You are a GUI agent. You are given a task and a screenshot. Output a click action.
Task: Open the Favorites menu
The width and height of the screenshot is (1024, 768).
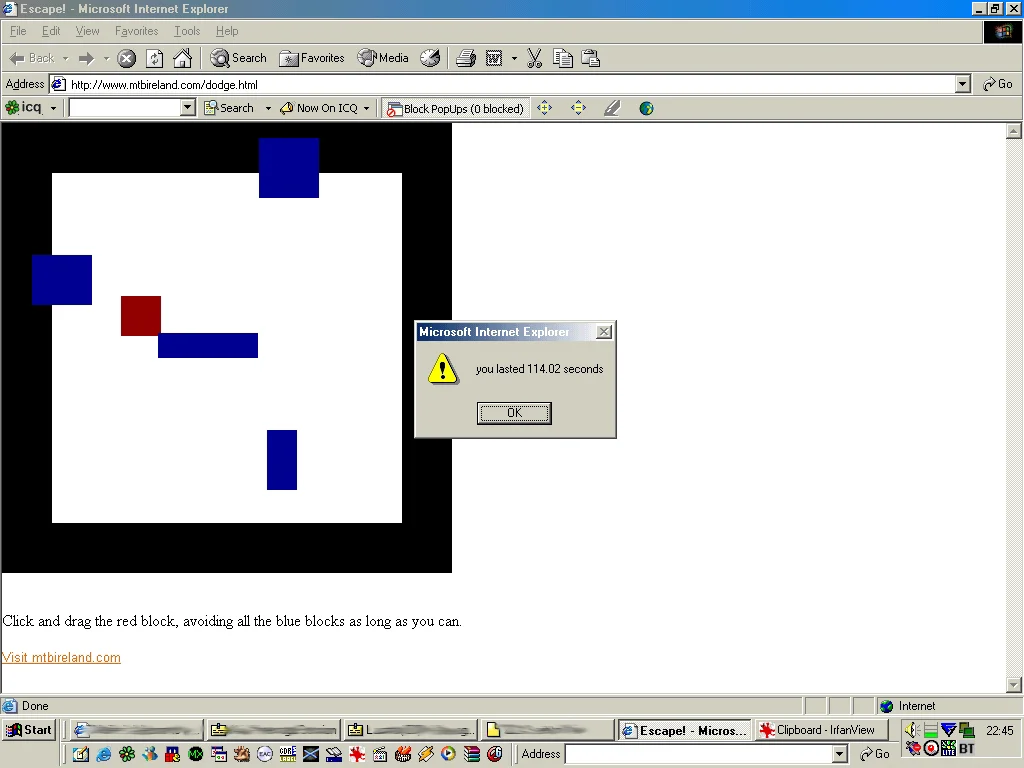[136, 31]
